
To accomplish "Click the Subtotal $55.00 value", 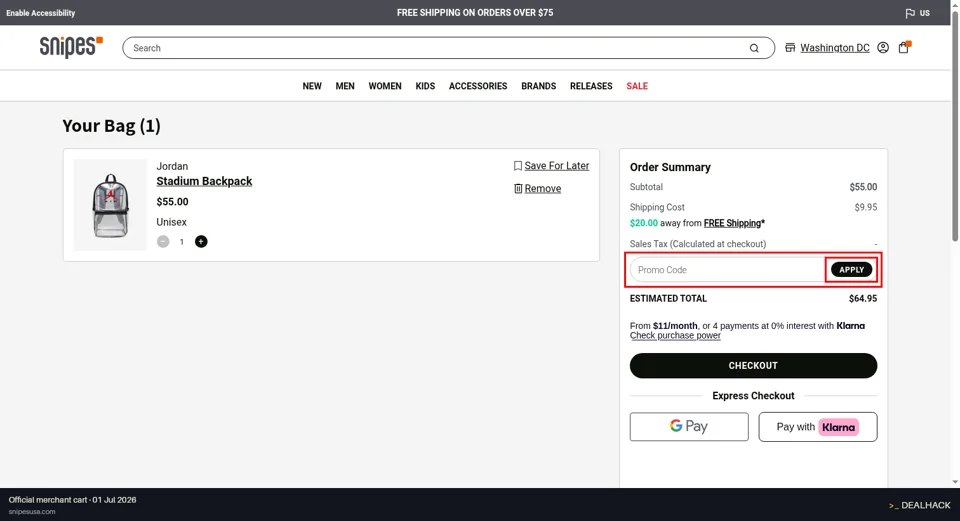I will 863,187.
